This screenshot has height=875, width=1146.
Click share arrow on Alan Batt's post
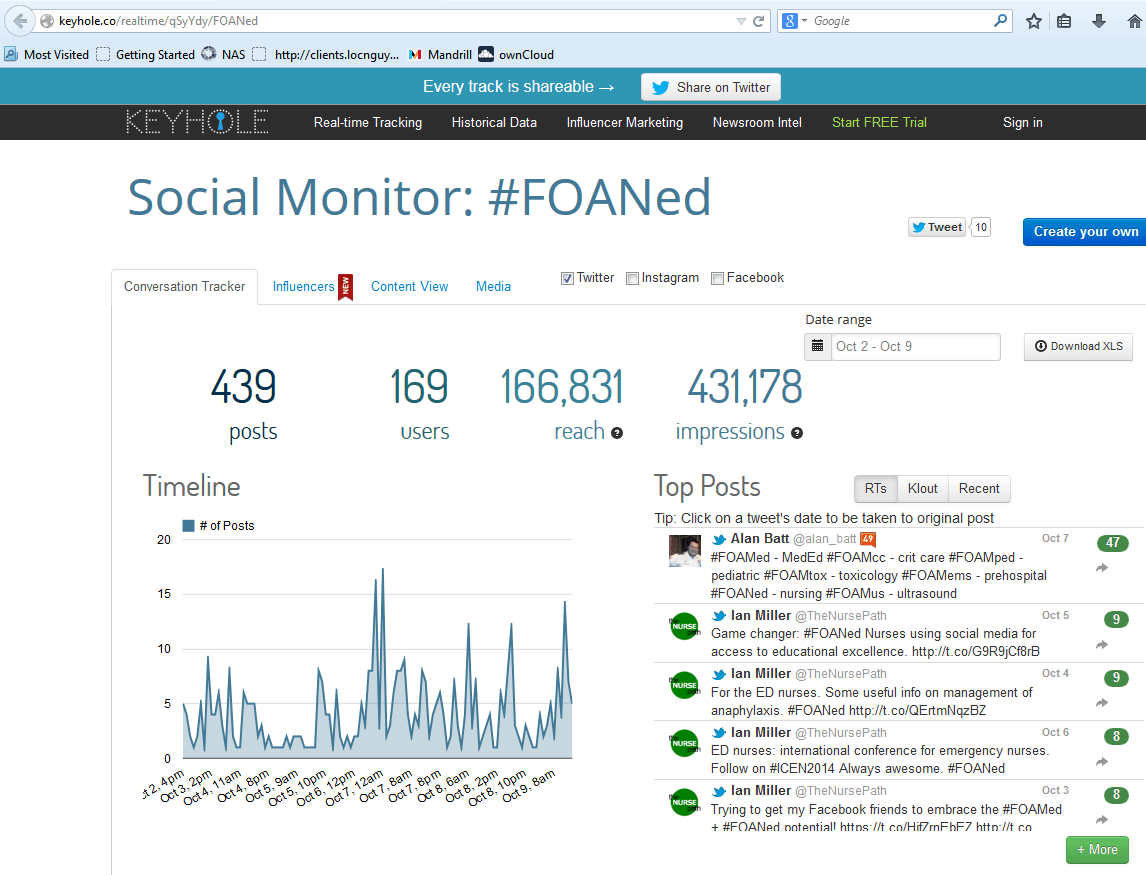point(1102,568)
